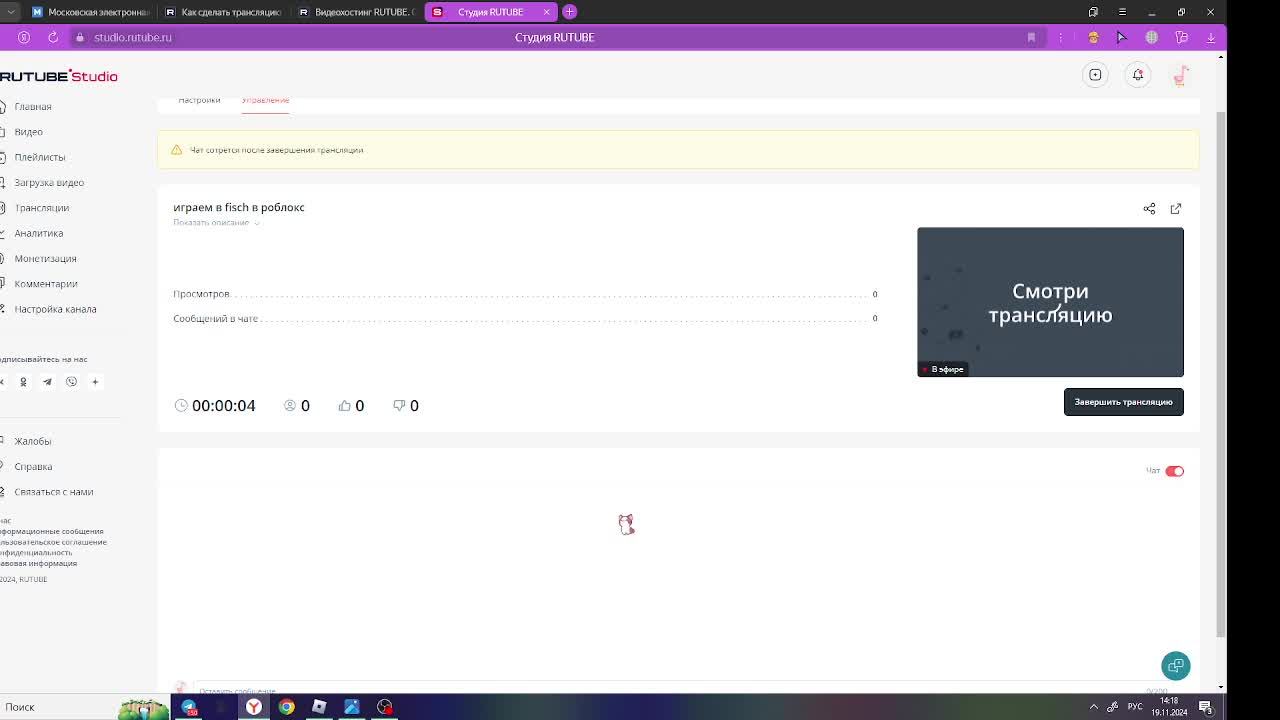Switch to Московская электронная browser tab

click(90, 12)
